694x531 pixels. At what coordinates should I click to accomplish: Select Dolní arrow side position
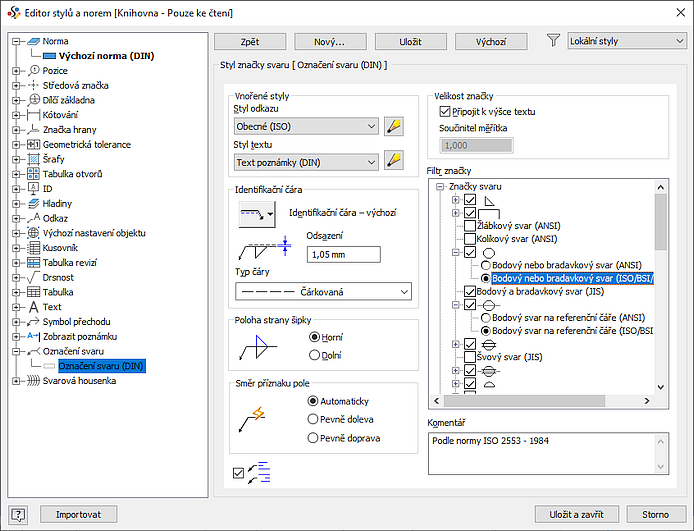315,354
